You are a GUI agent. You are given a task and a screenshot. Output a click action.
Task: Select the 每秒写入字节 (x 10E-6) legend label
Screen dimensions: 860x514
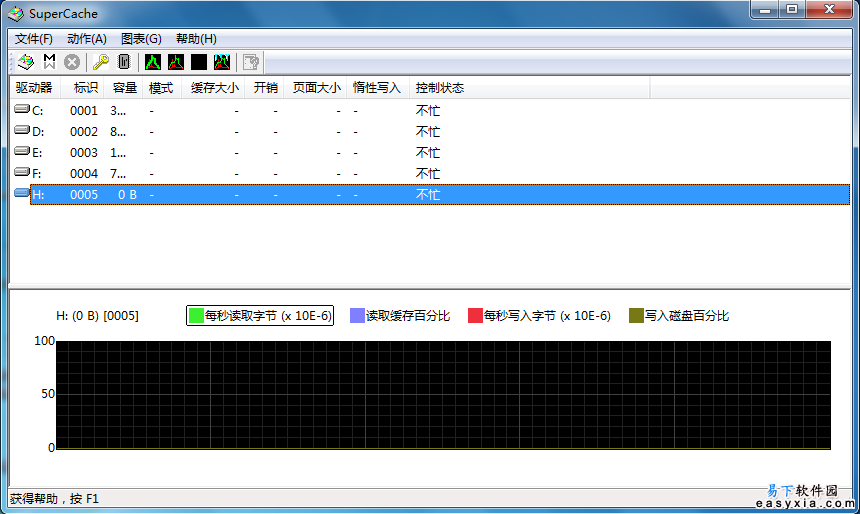click(547, 316)
